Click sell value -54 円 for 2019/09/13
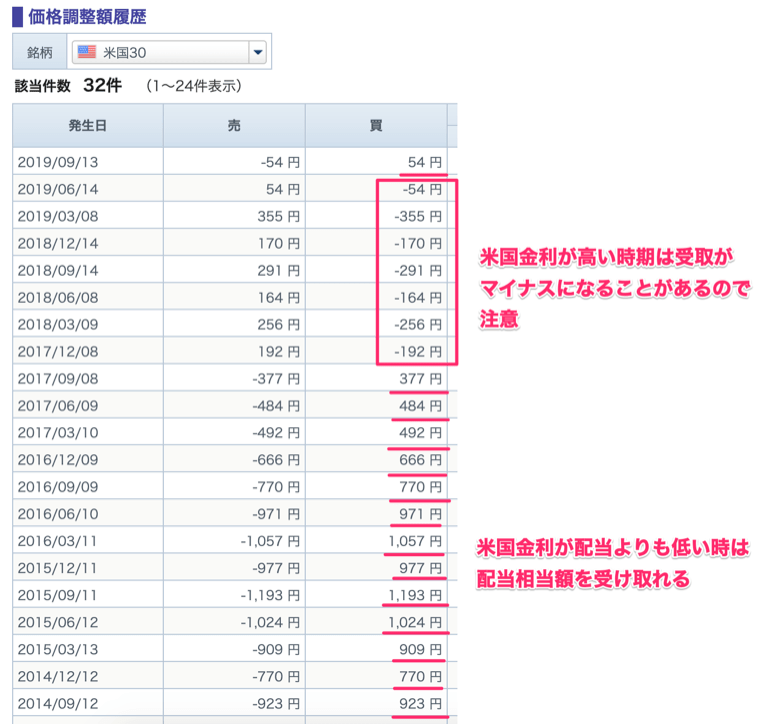The width and height of the screenshot is (760, 724). [x=280, y=162]
